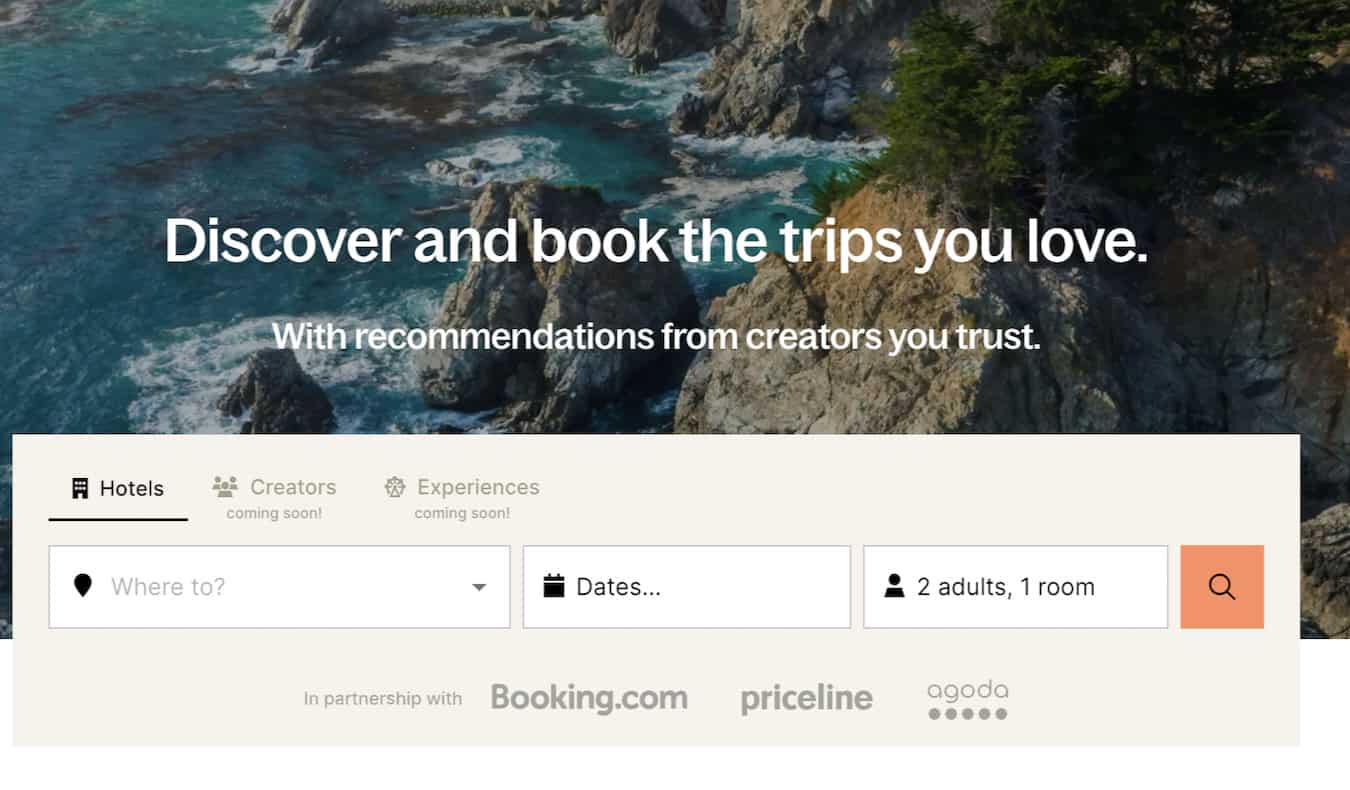Click the person icon for guests
The image size is (1350, 790).
(894, 586)
